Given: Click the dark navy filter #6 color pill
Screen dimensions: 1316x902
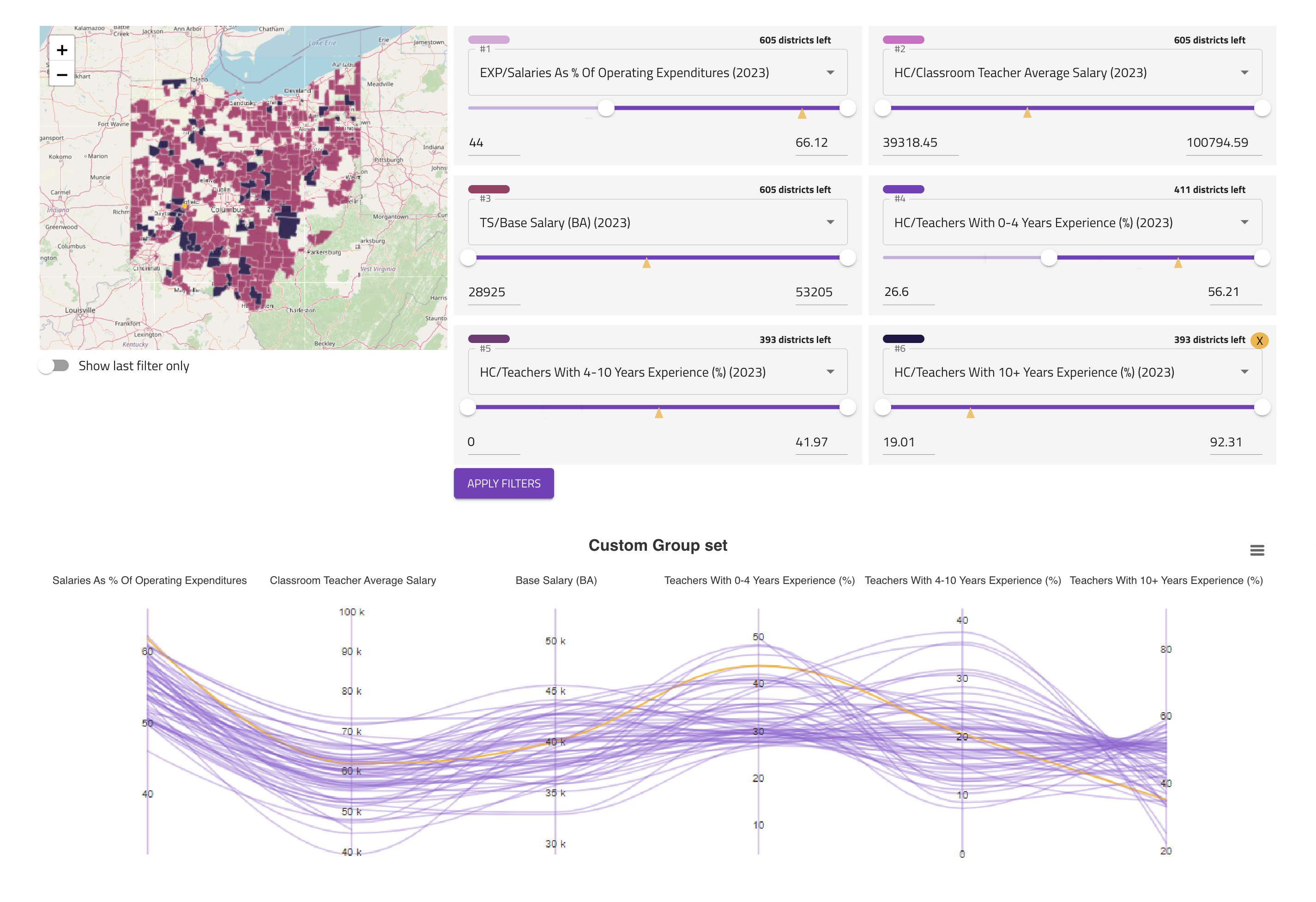Looking at the screenshot, I should click(x=903, y=339).
